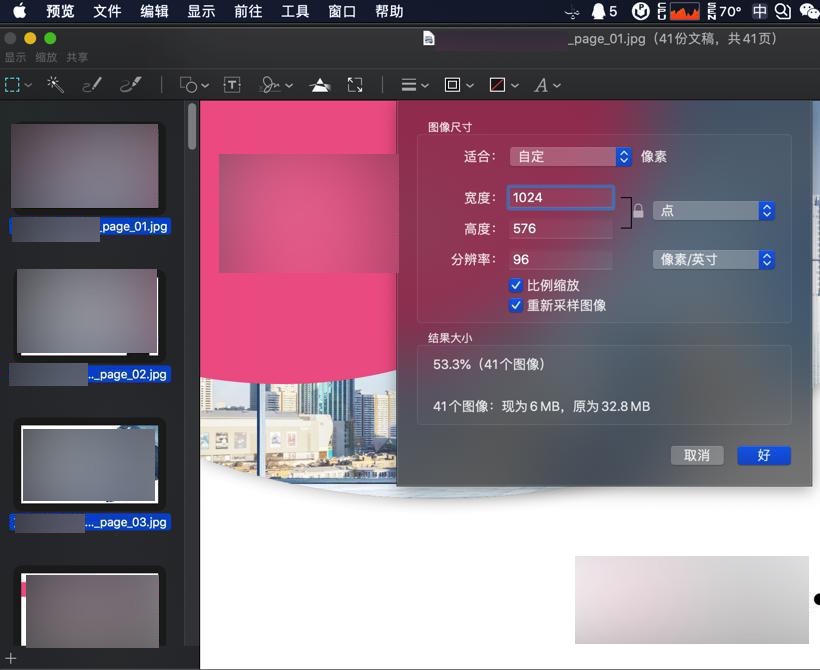Toggle the proportion lock icon
The width and height of the screenshot is (820, 670).
coord(638,211)
